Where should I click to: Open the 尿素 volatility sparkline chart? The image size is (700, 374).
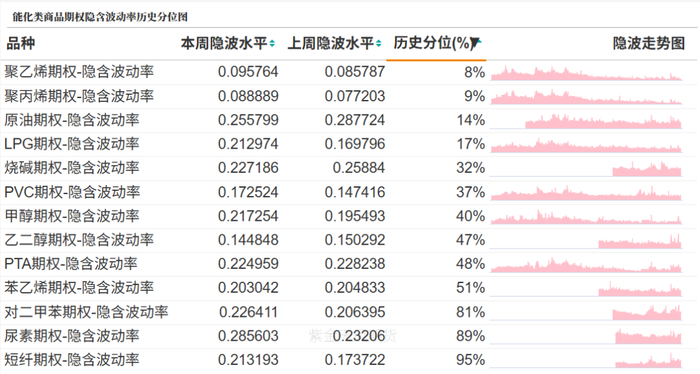586,337
